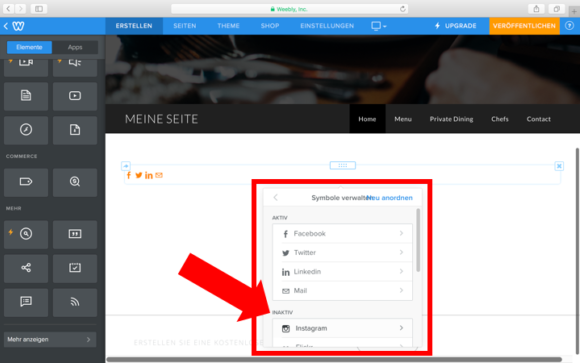This screenshot has height=363, width=580.
Task: Click the Safari address bar
Action: tap(289, 9)
